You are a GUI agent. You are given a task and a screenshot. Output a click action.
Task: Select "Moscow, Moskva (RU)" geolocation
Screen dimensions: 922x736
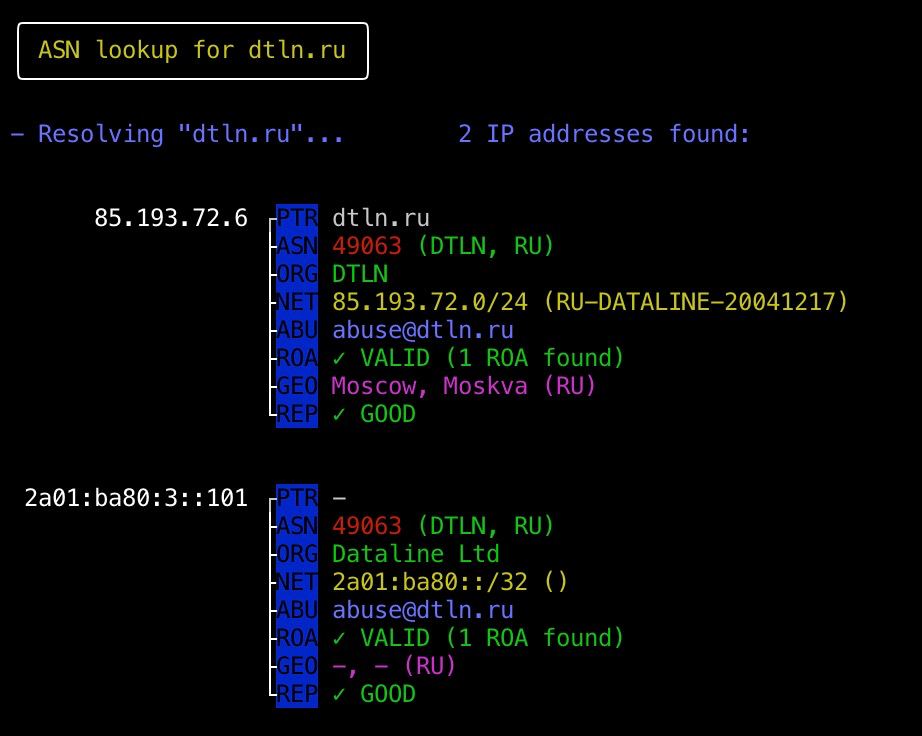pos(464,386)
